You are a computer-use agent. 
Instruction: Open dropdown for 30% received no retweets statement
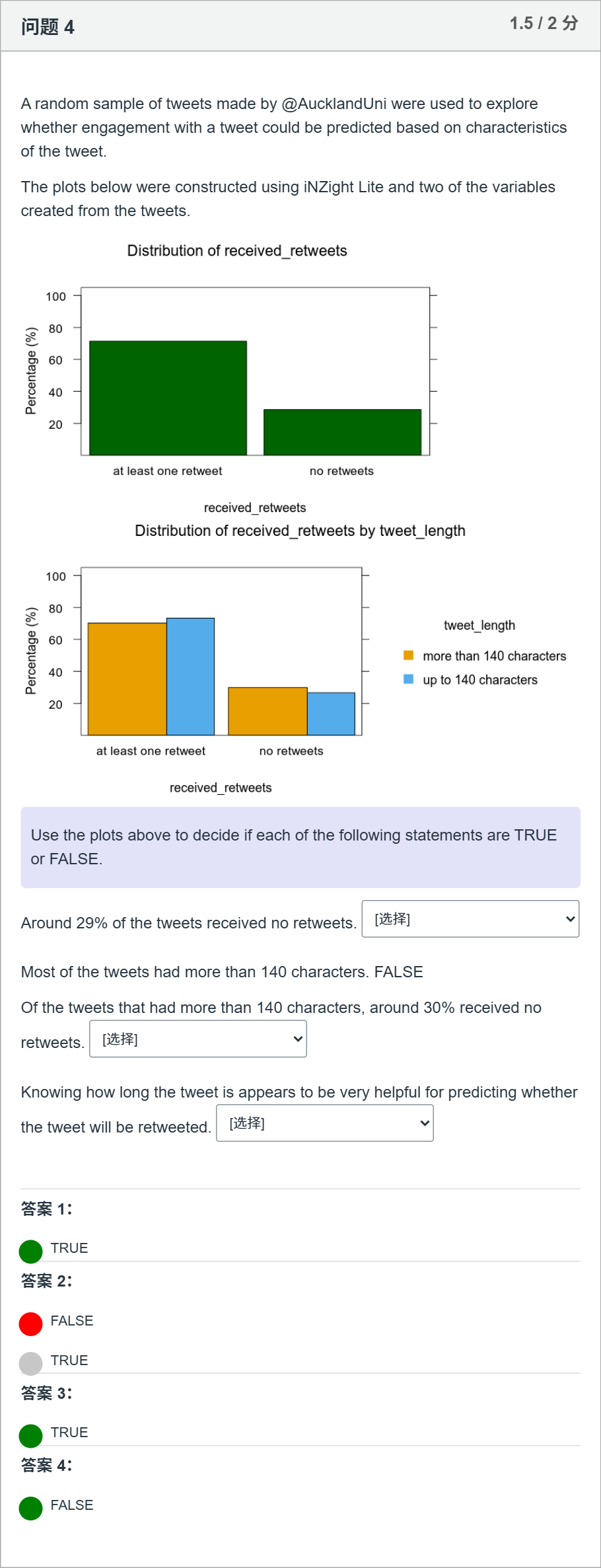tap(198, 1039)
